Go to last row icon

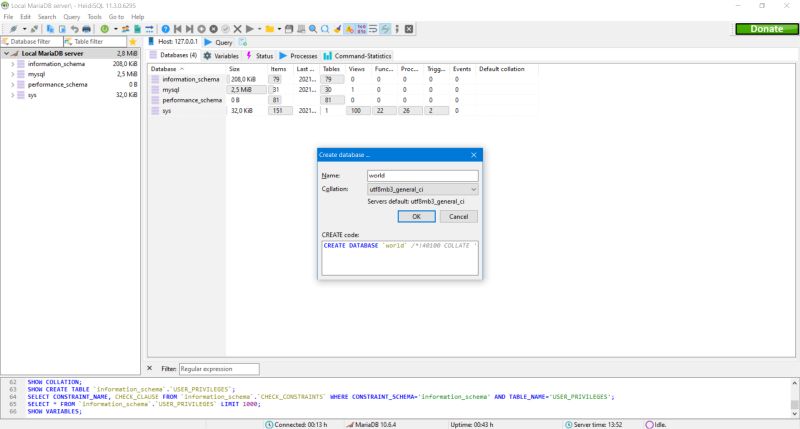(189, 29)
